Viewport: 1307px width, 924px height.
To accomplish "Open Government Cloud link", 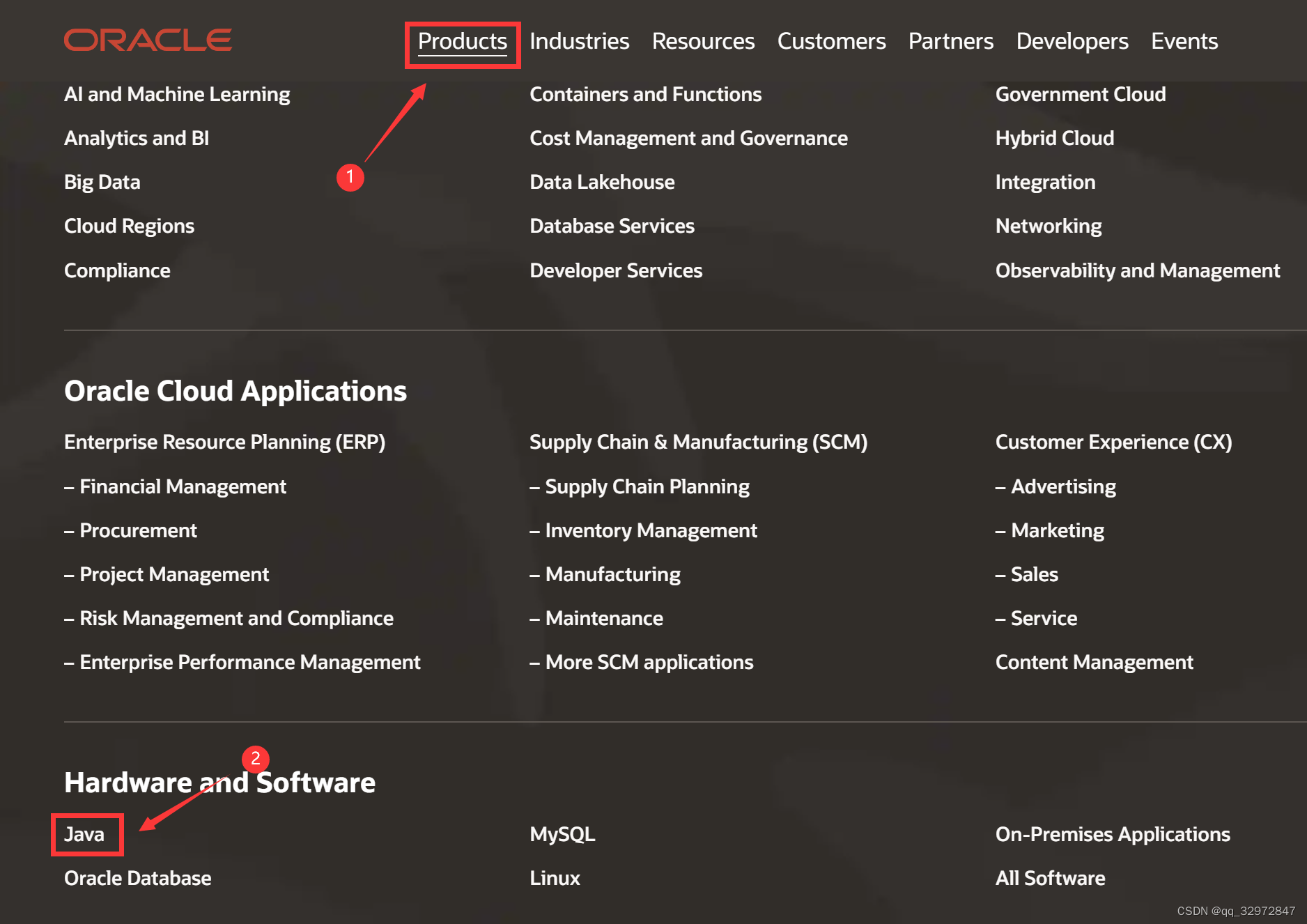I will [x=1081, y=94].
